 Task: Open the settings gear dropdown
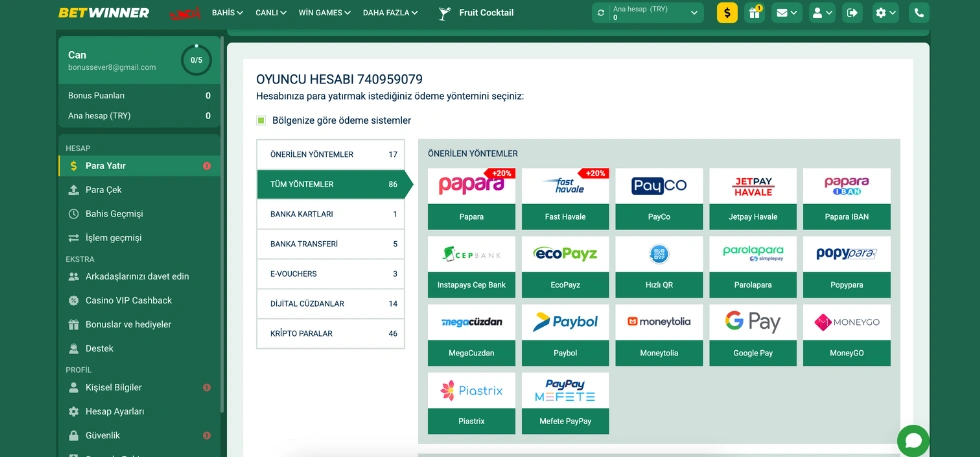885,13
